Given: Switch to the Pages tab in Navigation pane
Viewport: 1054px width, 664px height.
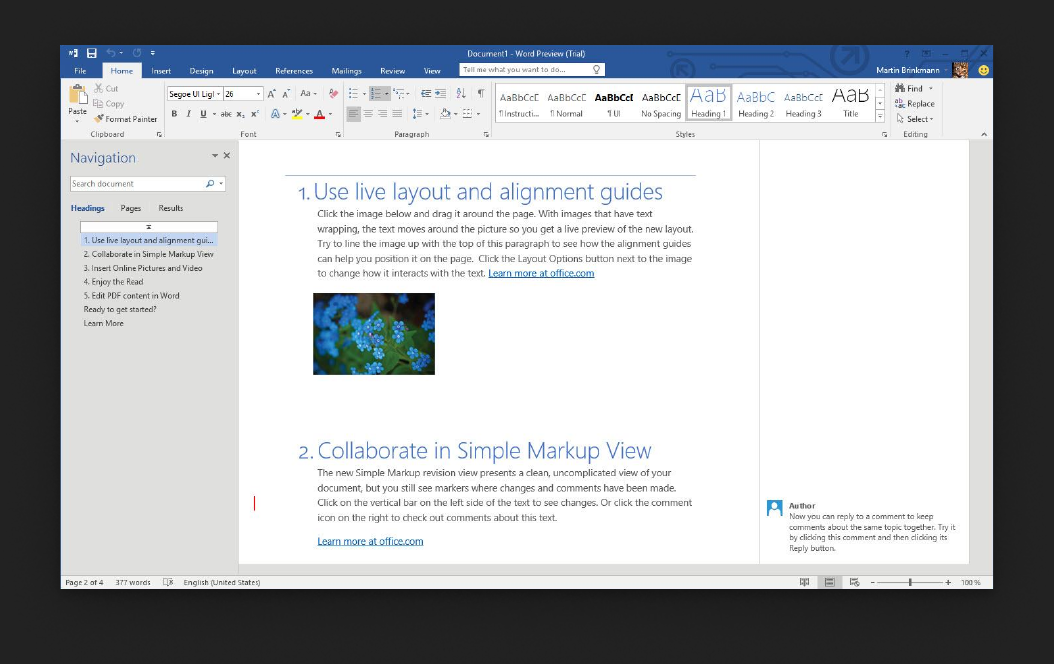Looking at the screenshot, I should coord(130,208).
